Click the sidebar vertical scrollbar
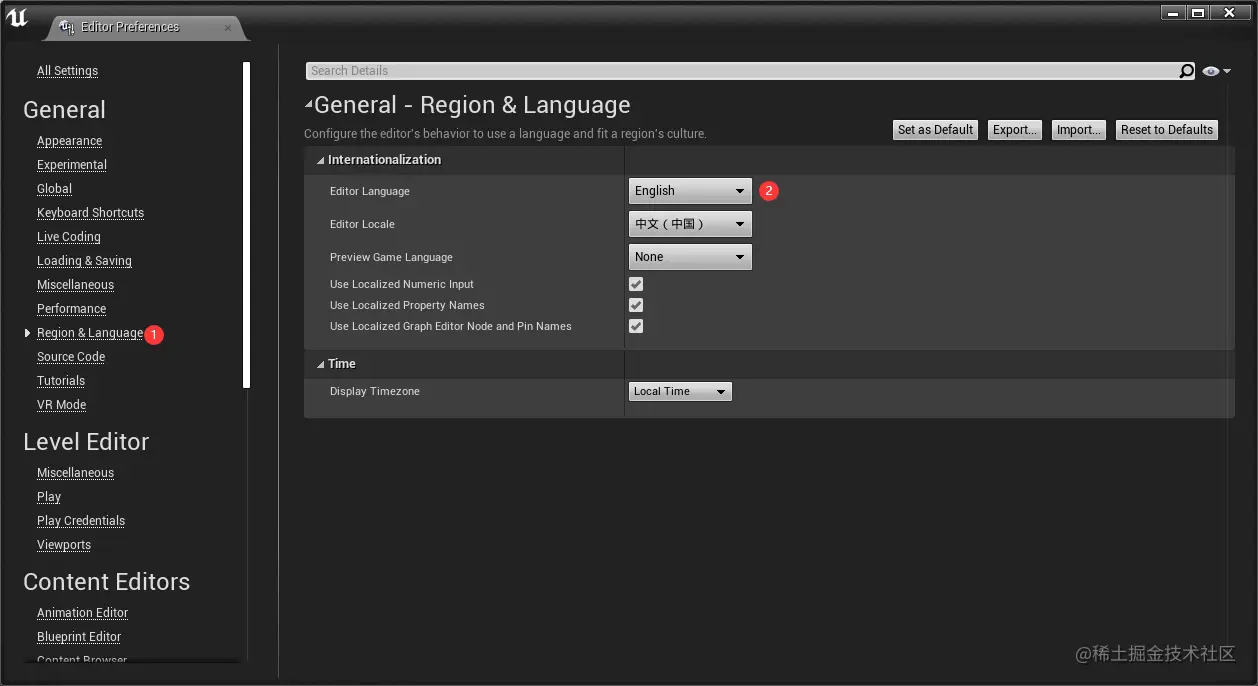This screenshot has height=686, width=1258. pyautogui.click(x=247, y=225)
